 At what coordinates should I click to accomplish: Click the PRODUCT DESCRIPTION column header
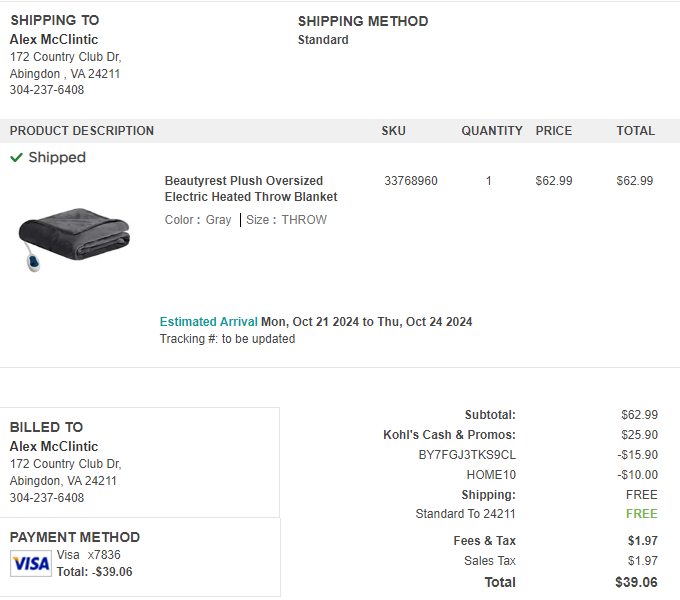[x=82, y=131]
